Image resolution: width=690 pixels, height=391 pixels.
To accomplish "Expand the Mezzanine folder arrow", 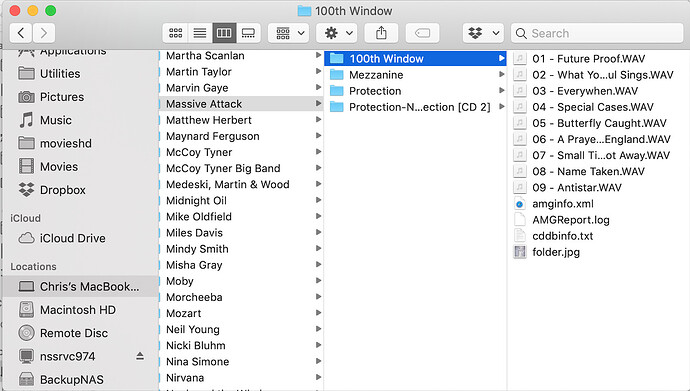I will point(501,74).
